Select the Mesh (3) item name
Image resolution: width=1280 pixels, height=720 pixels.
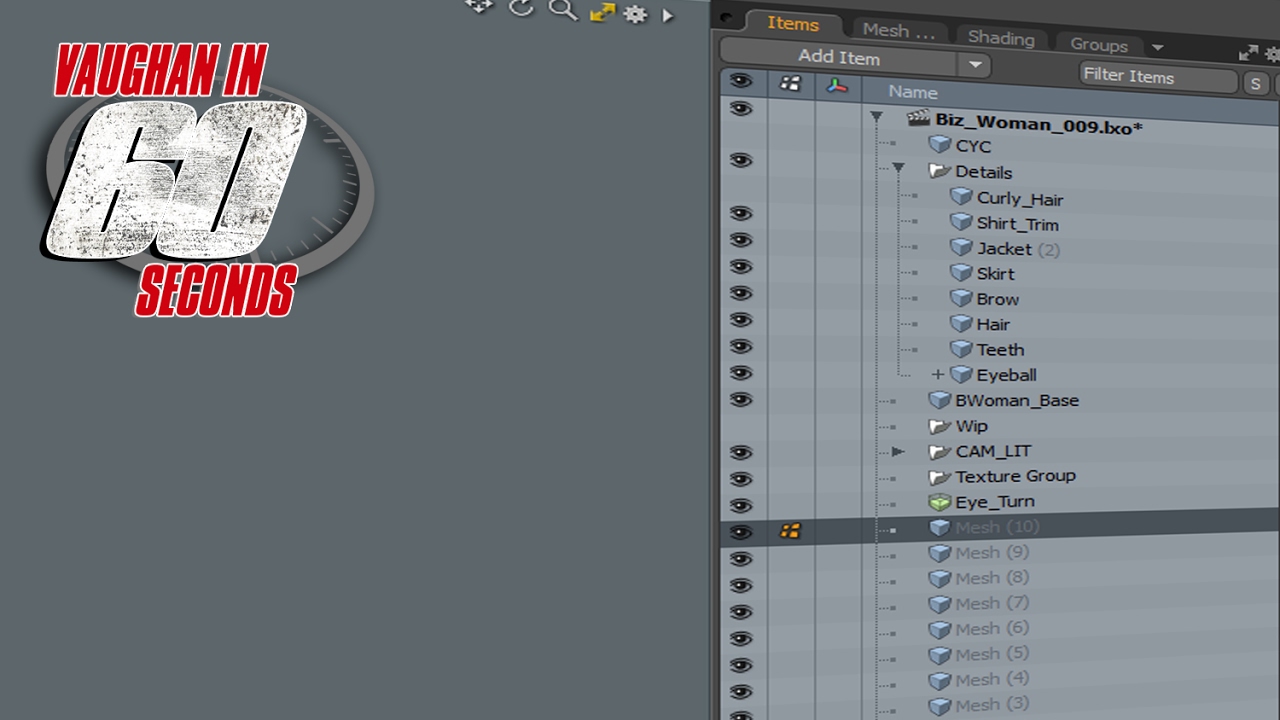(x=992, y=705)
